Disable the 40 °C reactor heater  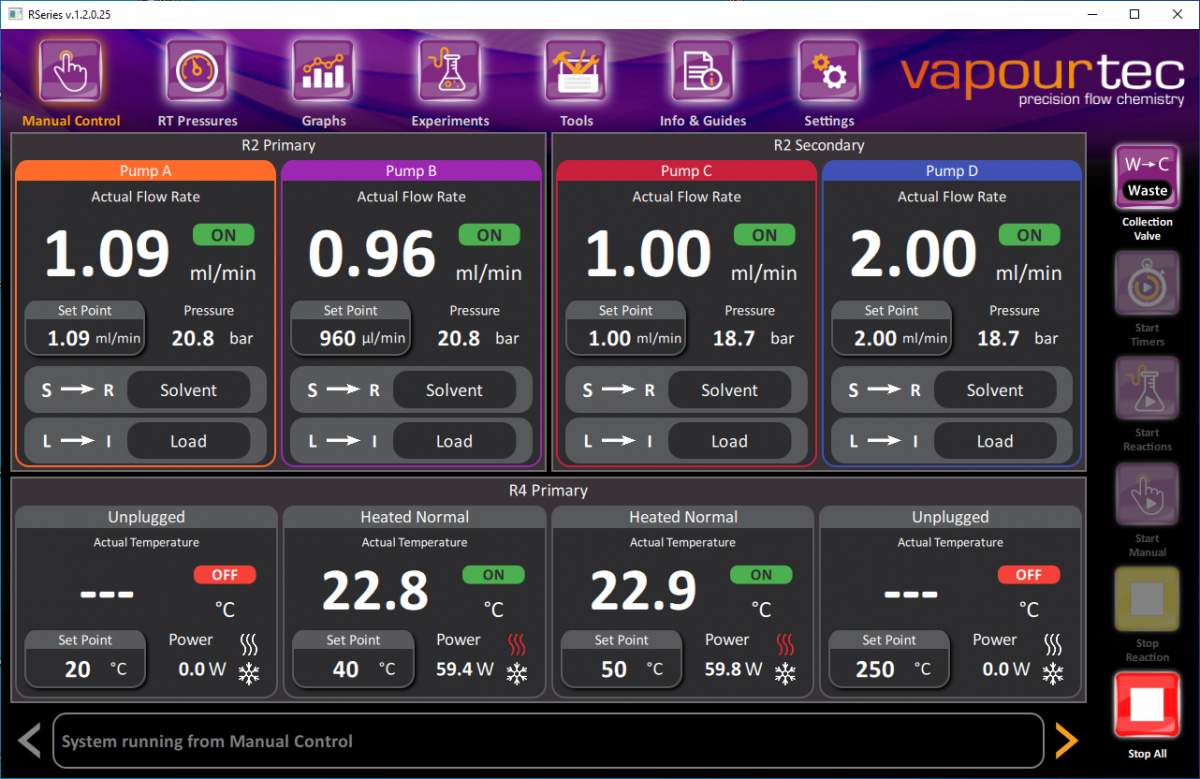pyautogui.click(x=493, y=574)
